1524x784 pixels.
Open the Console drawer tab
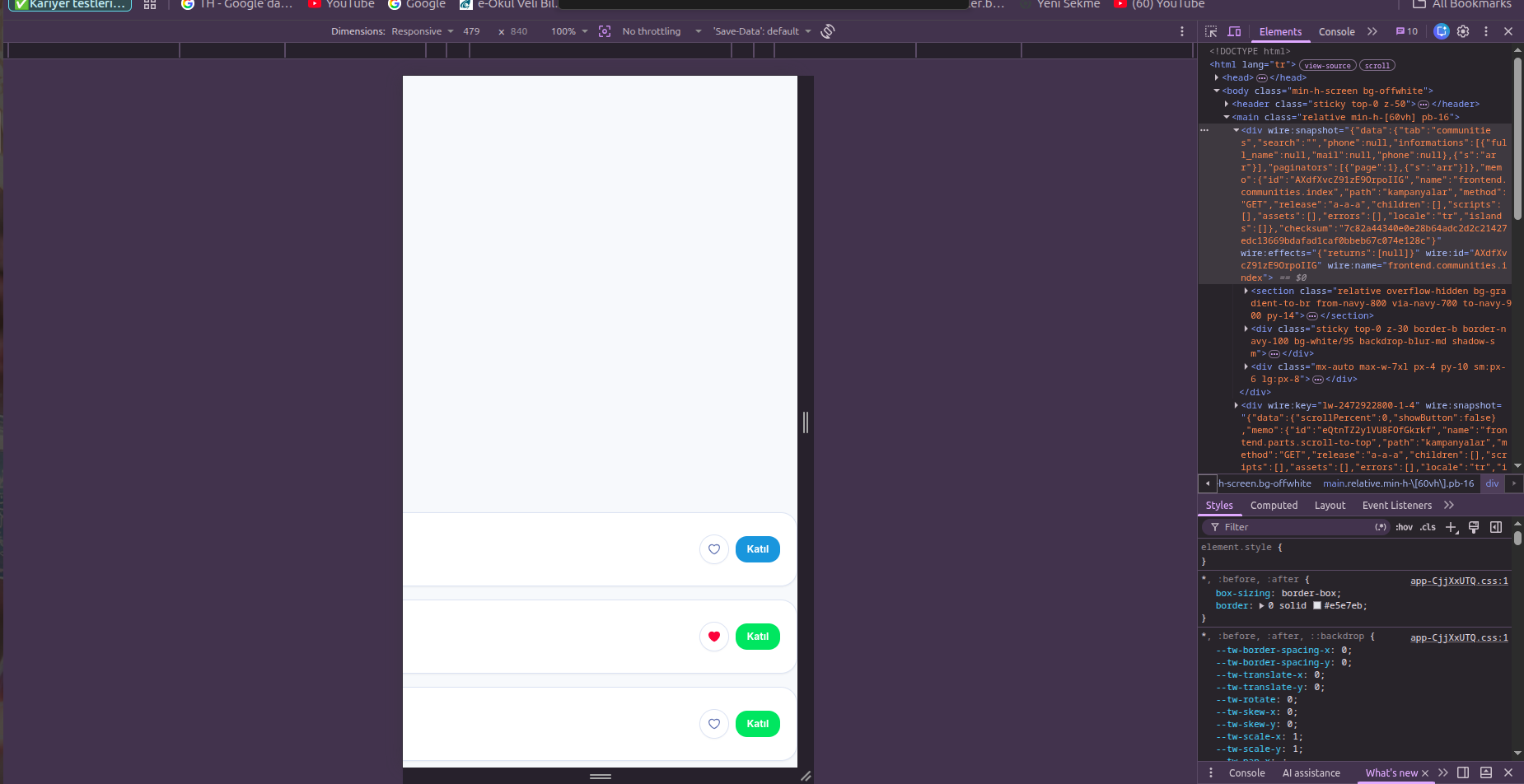click(1246, 772)
